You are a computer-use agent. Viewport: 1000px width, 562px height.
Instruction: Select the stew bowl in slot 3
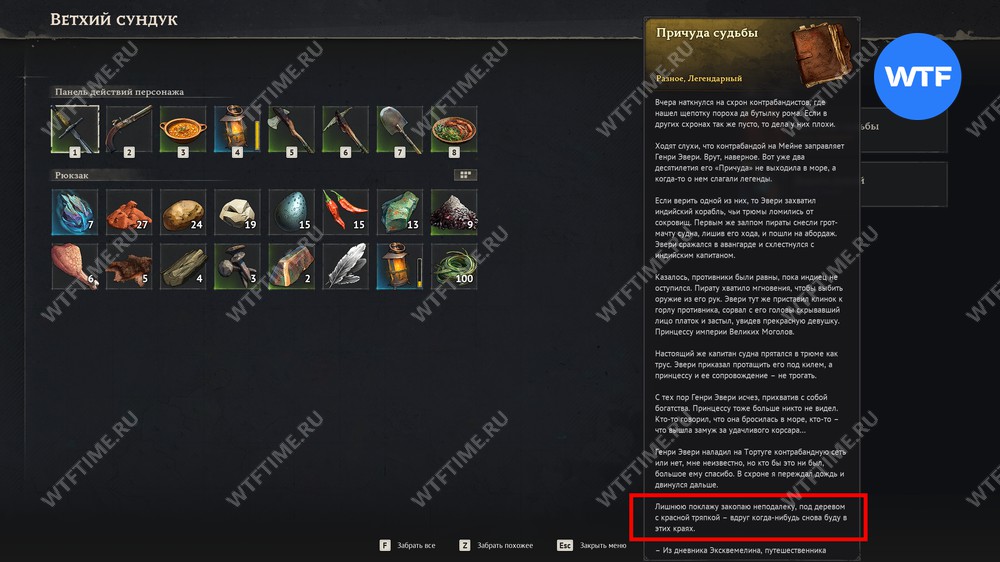(x=183, y=129)
